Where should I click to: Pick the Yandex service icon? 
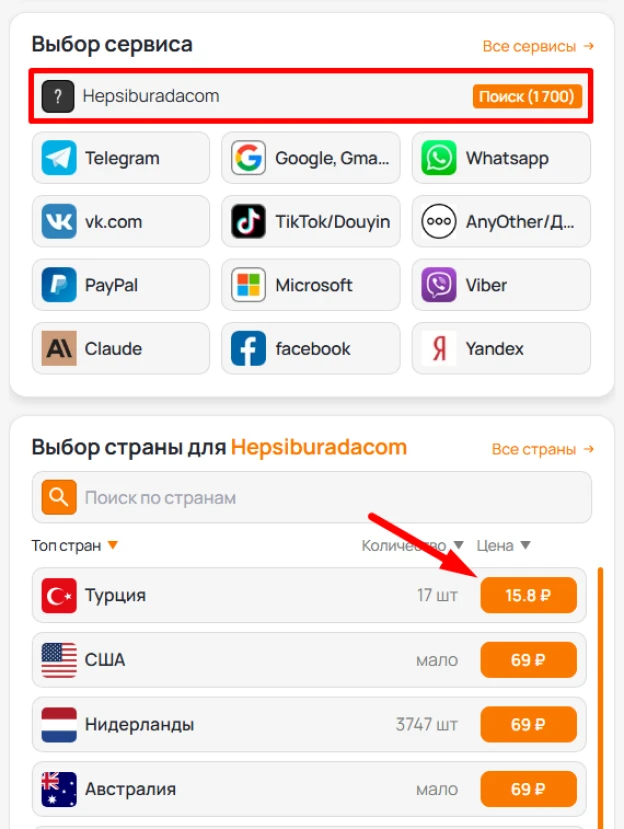coord(439,348)
